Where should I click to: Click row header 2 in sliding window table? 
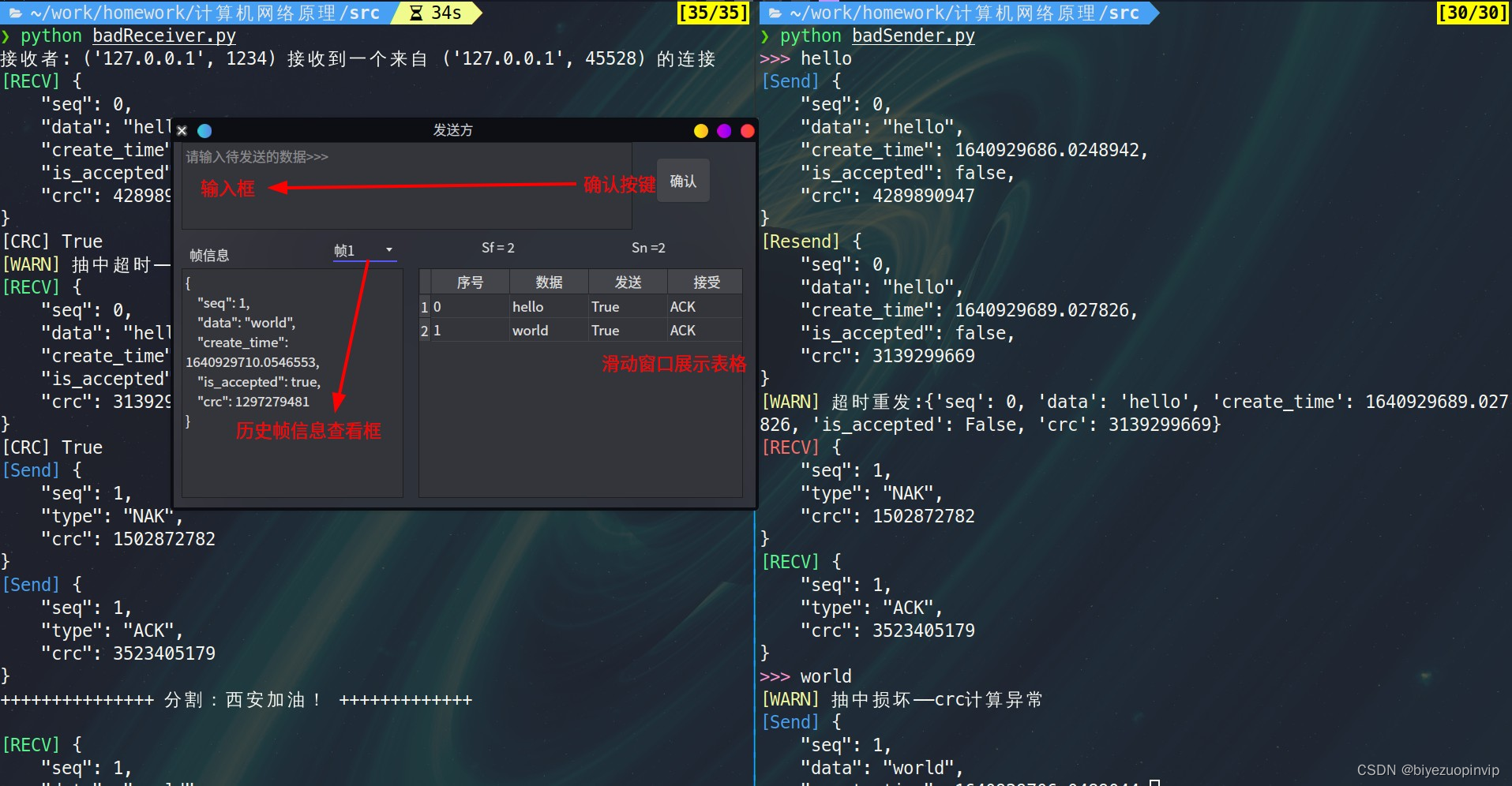(425, 331)
